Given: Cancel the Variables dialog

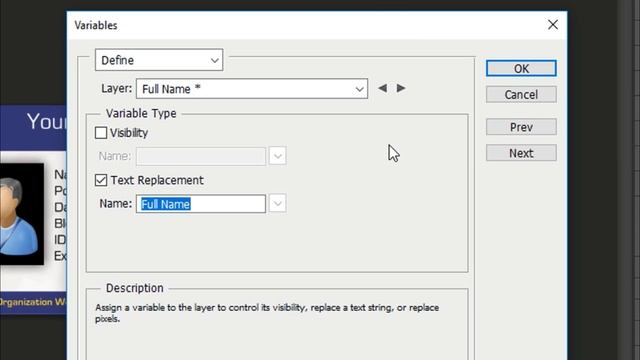Looking at the screenshot, I should click(x=521, y=94).
